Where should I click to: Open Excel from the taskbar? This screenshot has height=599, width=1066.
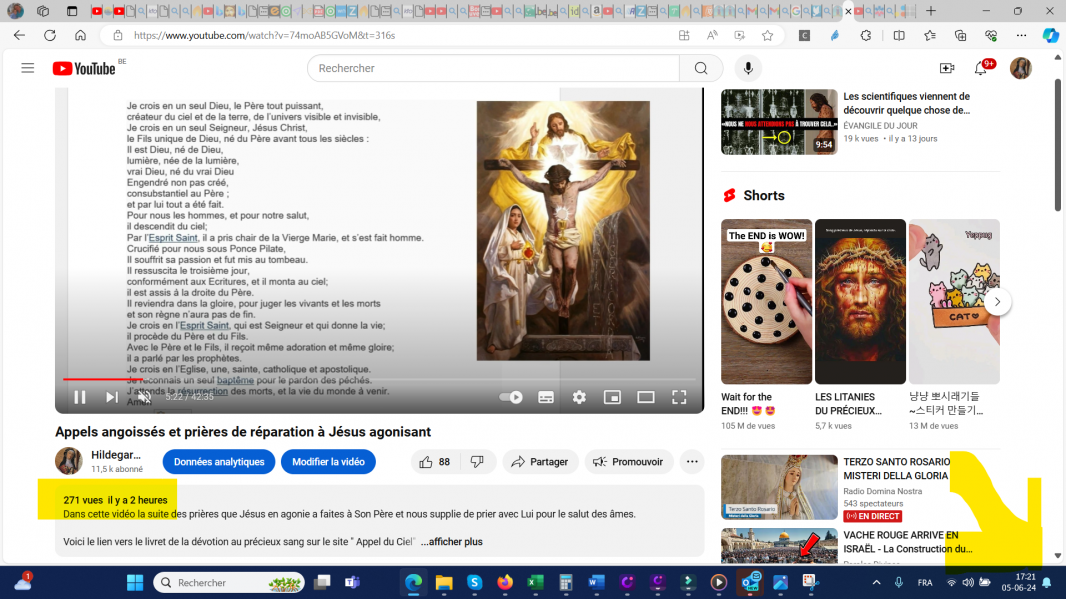click(x=535, y=583)
